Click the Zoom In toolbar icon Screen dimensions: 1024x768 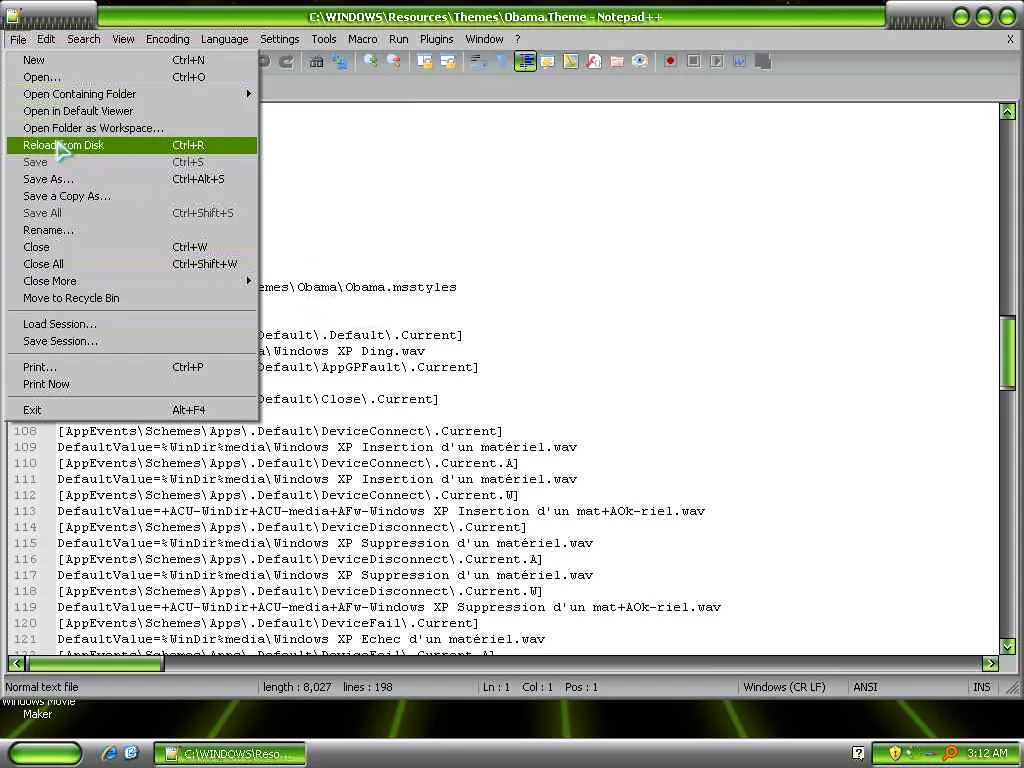coord(371,62)
